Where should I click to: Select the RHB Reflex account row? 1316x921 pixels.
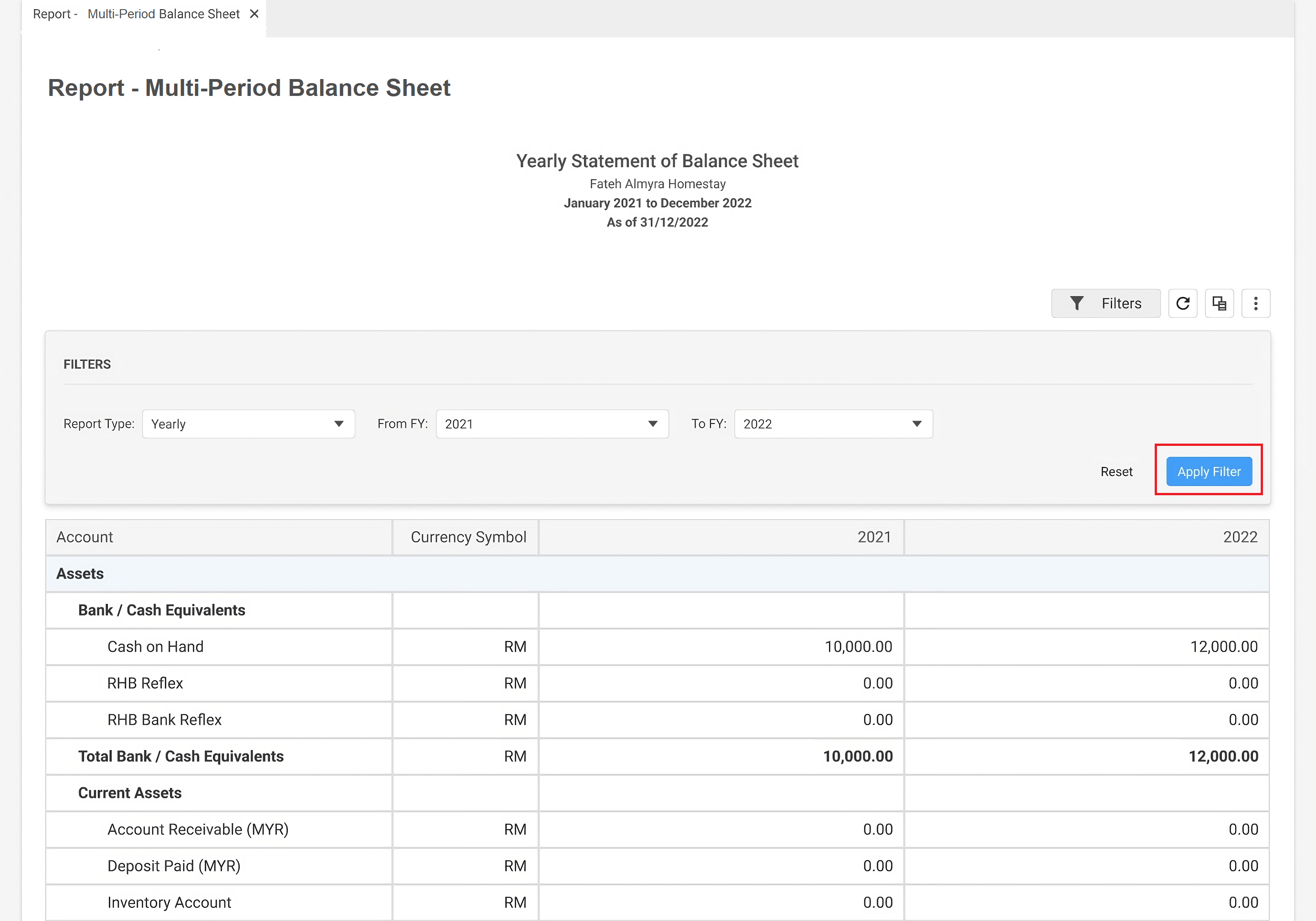[658, 683]
